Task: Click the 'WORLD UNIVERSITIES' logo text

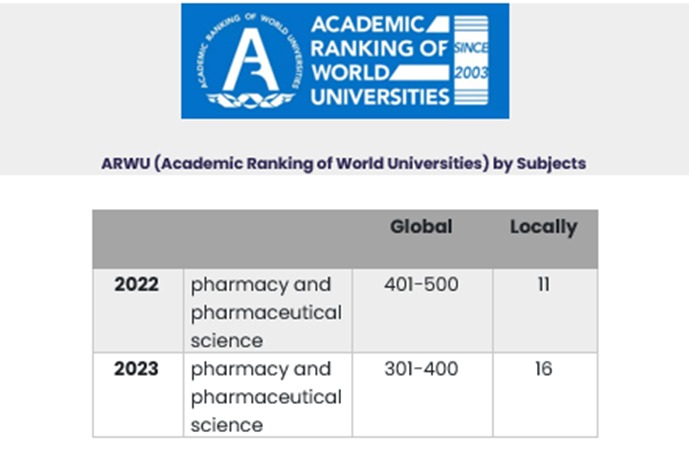Action: click(x=380, y=85)
